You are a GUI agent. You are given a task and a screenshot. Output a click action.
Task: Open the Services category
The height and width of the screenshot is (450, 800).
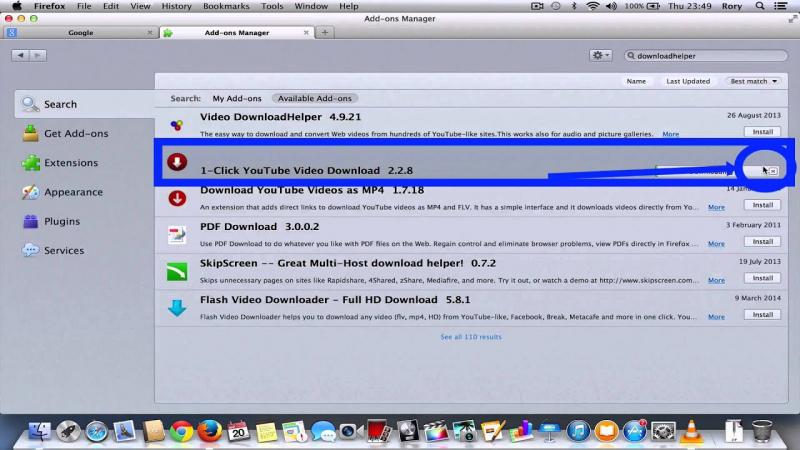(x=53, y=251)
